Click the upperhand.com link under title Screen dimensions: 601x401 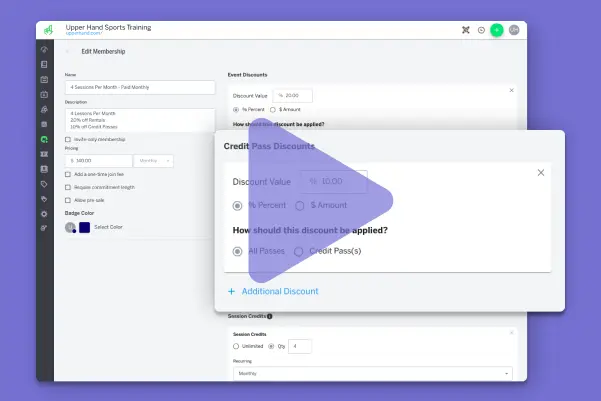click(x=83, y=33)
